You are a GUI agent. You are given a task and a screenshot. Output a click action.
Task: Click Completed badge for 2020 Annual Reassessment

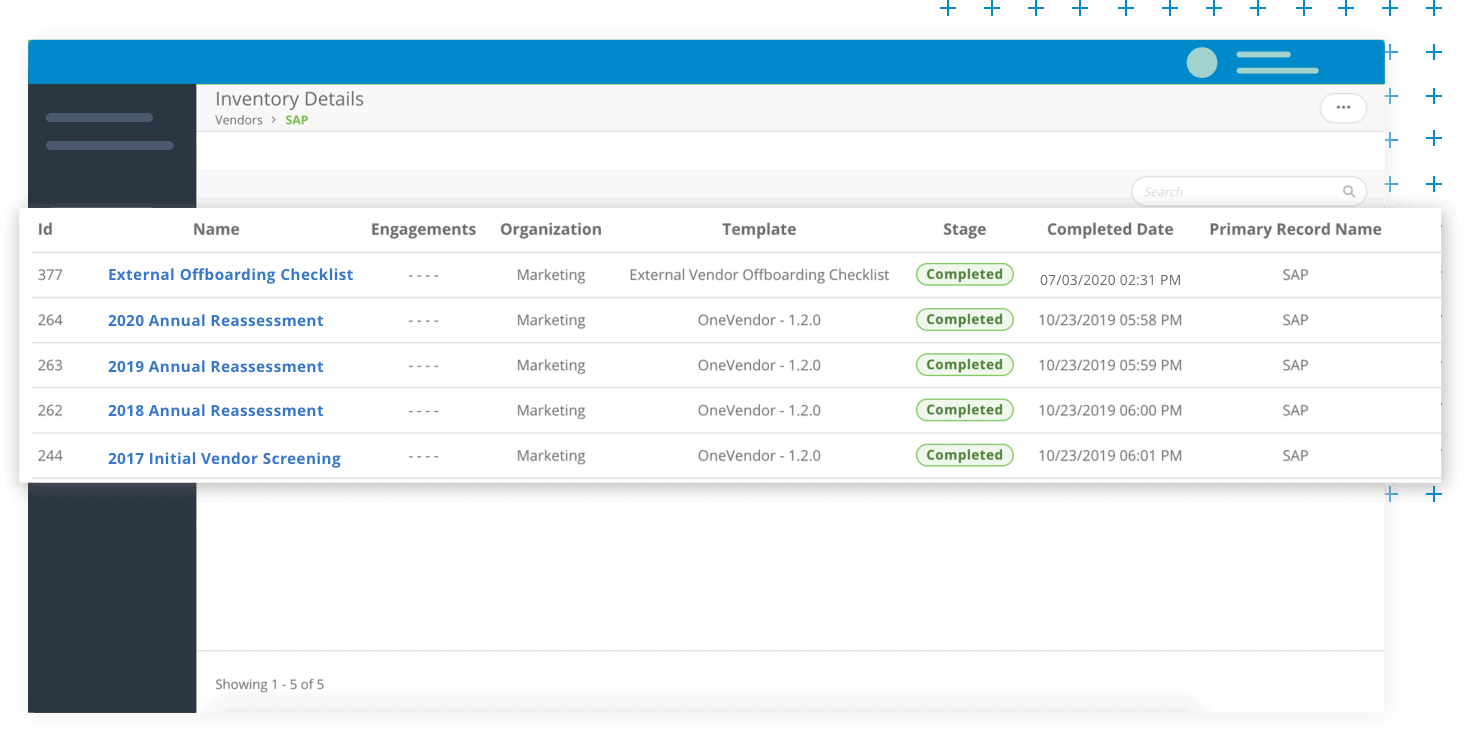click(964, 320)
